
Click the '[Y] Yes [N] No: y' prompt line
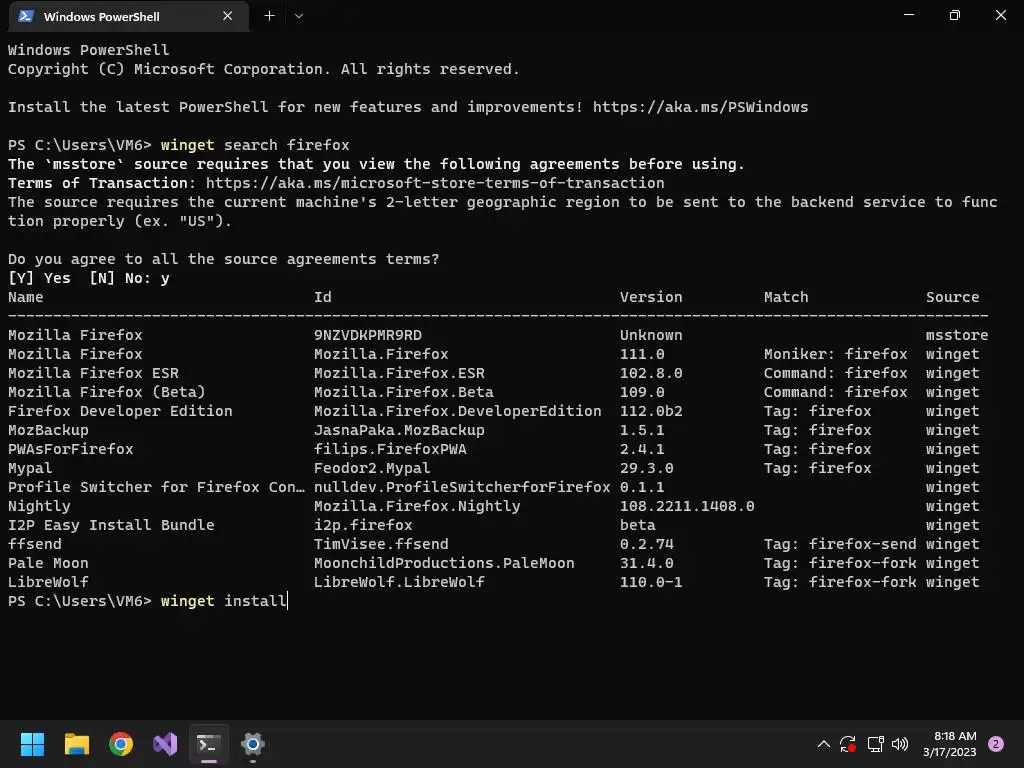(x=89, y=278)
